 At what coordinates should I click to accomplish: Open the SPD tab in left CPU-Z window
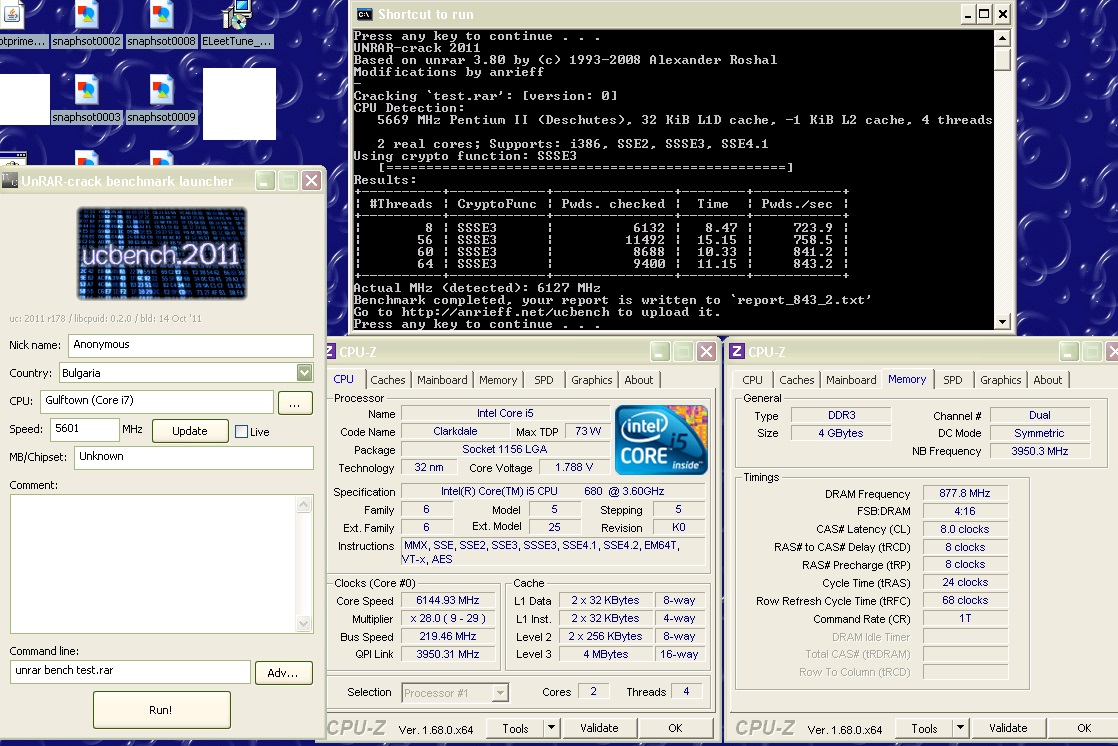tap(544, 380)
